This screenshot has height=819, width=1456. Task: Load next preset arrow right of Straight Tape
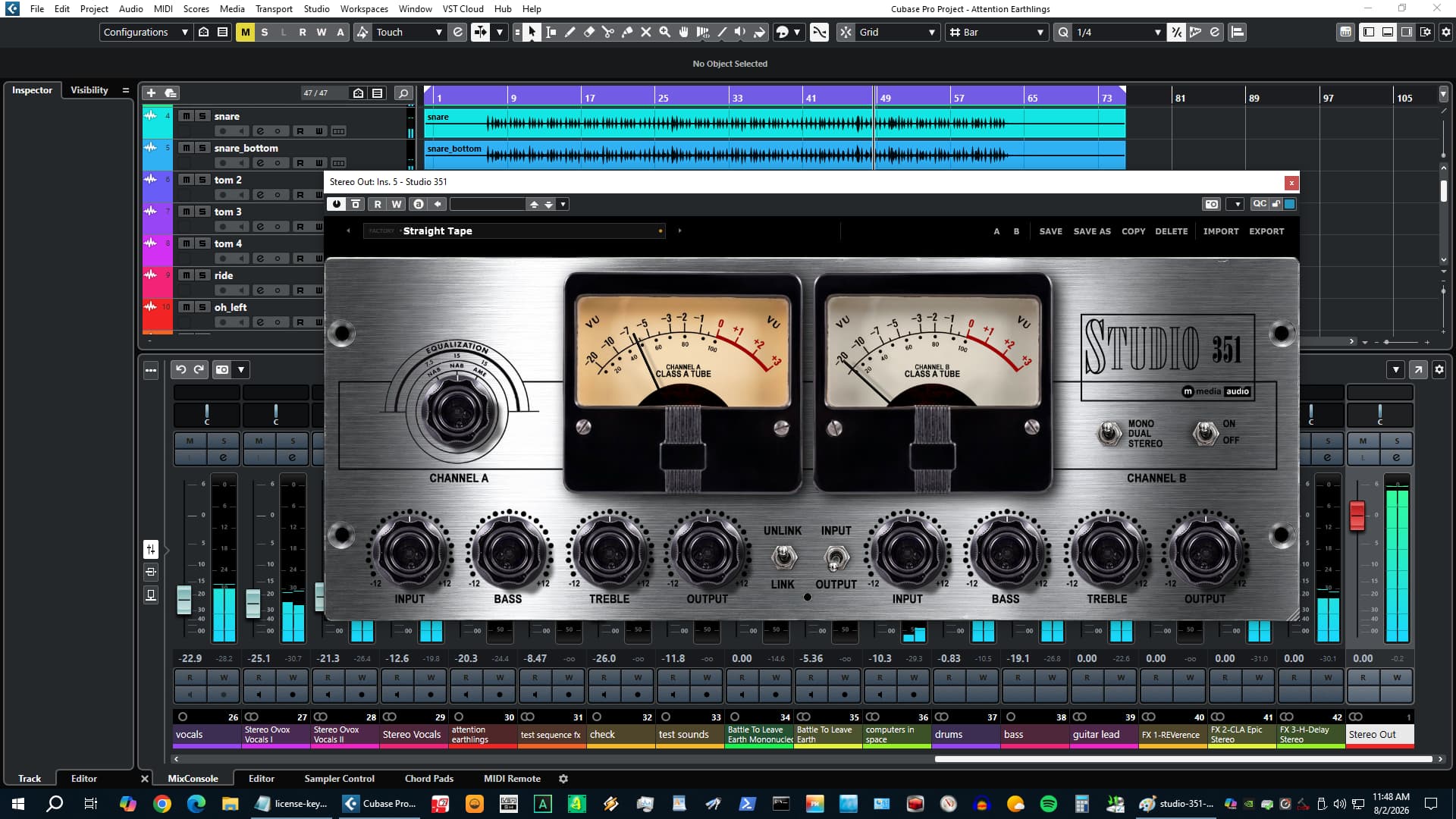point(679,231)
